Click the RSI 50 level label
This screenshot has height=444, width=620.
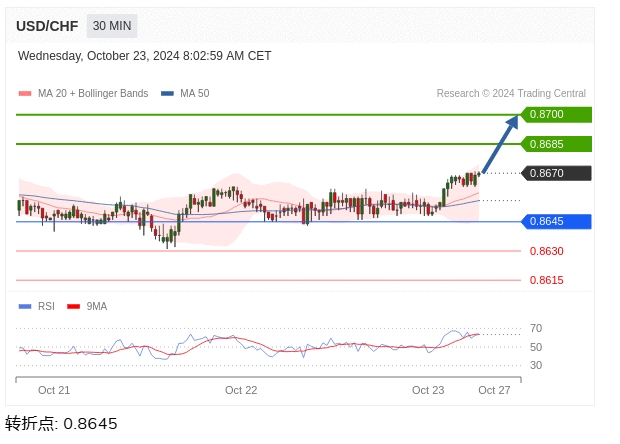[x=536, y=347]
